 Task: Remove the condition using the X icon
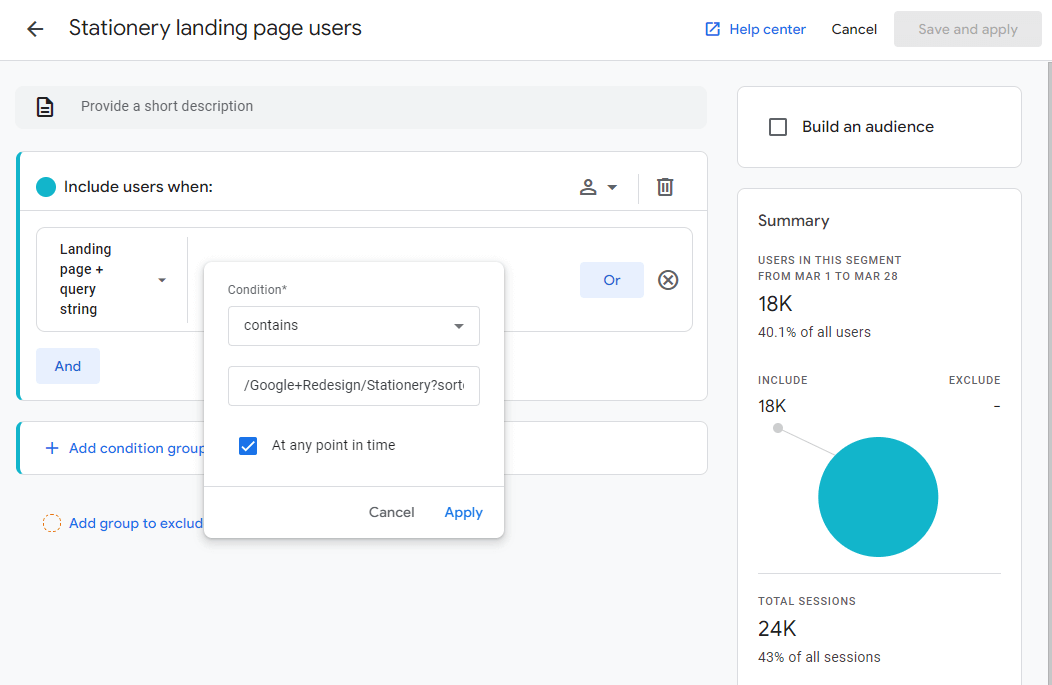(x=668, y=280)
